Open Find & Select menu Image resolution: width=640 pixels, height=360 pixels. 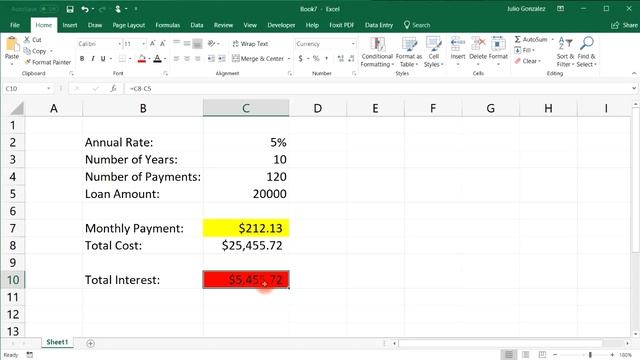(587, 52)
